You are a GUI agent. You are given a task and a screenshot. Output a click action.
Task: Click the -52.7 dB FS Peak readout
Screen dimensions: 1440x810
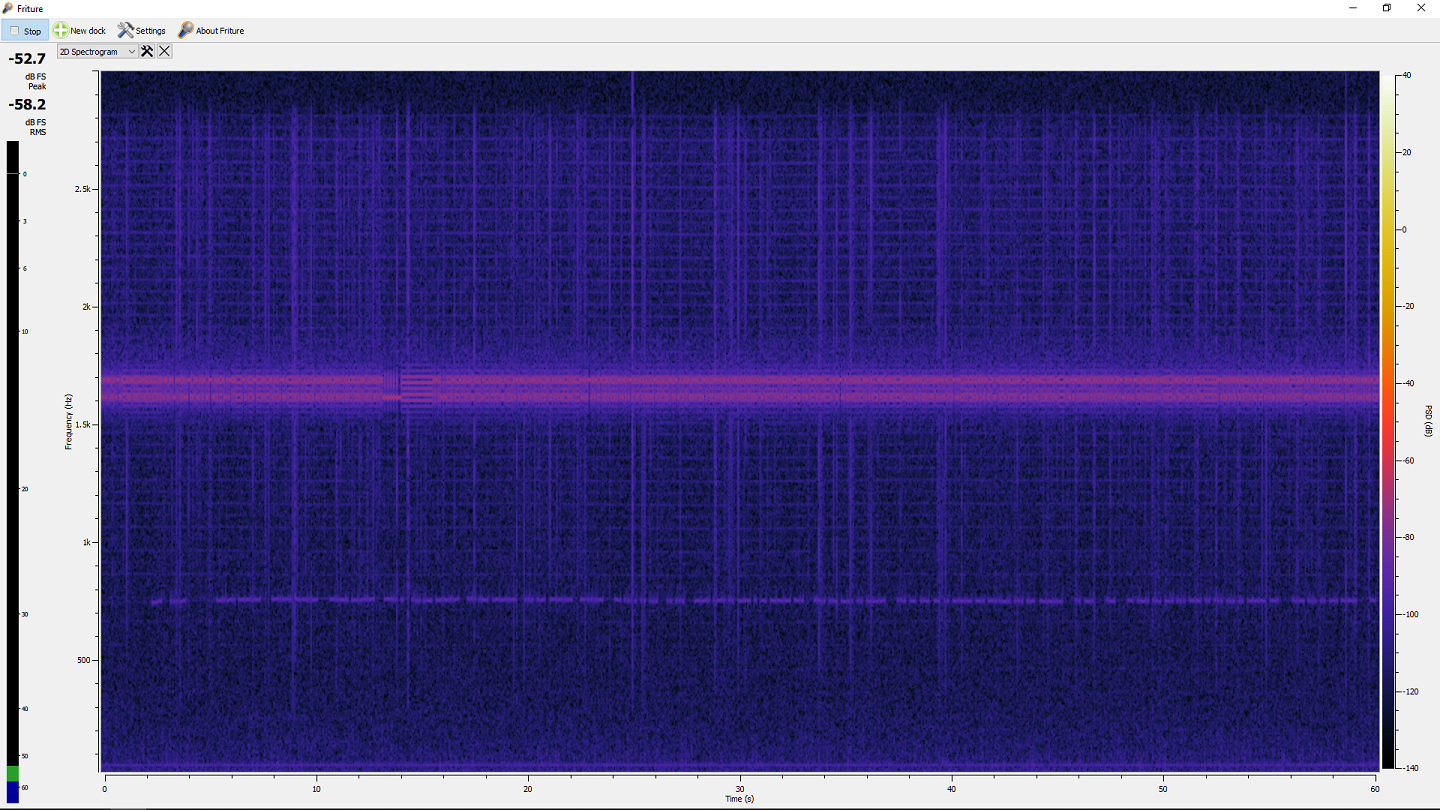[27, 59]
